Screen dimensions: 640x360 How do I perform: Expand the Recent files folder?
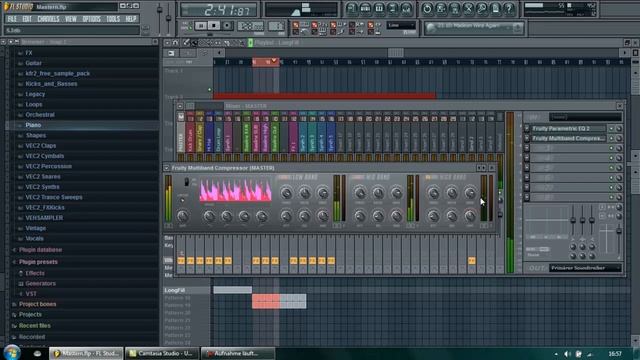(35, 326)
